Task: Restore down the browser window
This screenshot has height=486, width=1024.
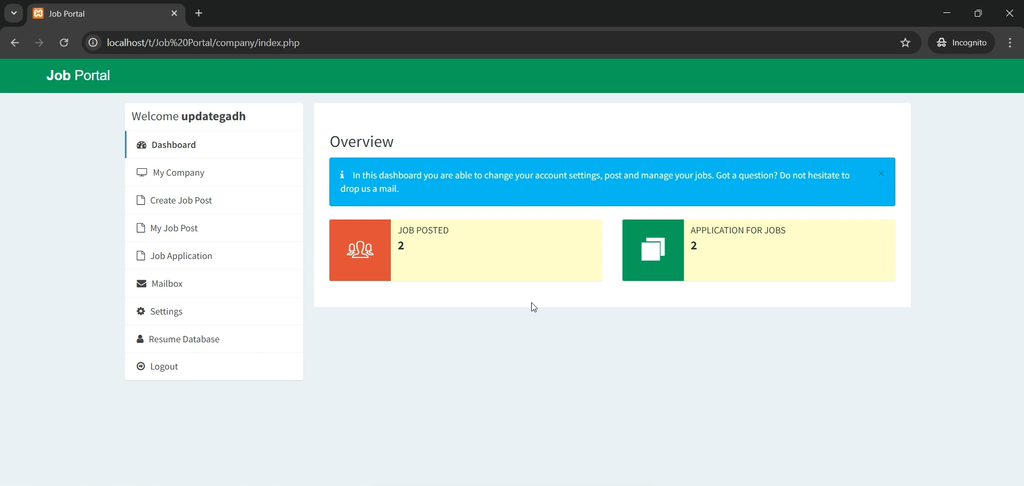Action: coord(978,13)
